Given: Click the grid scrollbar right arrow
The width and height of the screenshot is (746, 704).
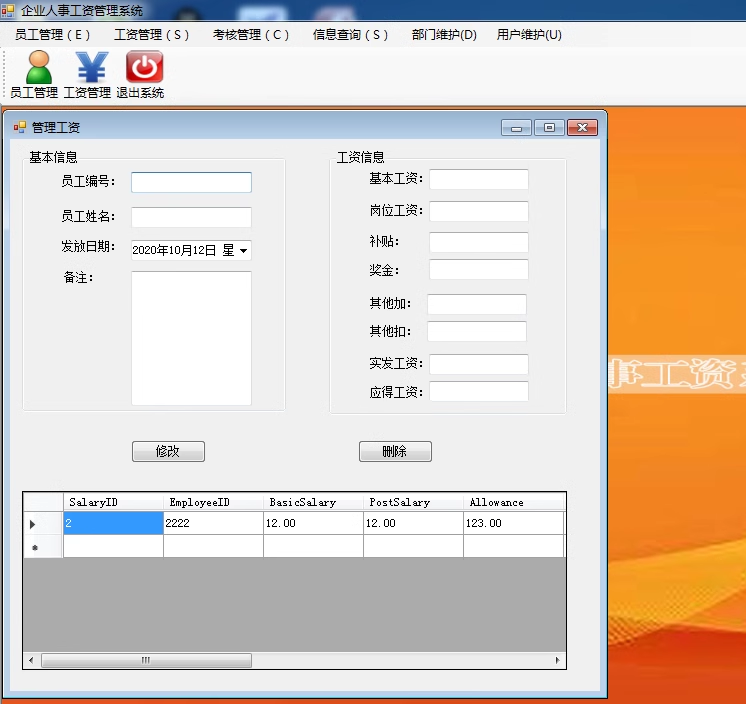Looking at the screenshot, I should coord(558,660).
